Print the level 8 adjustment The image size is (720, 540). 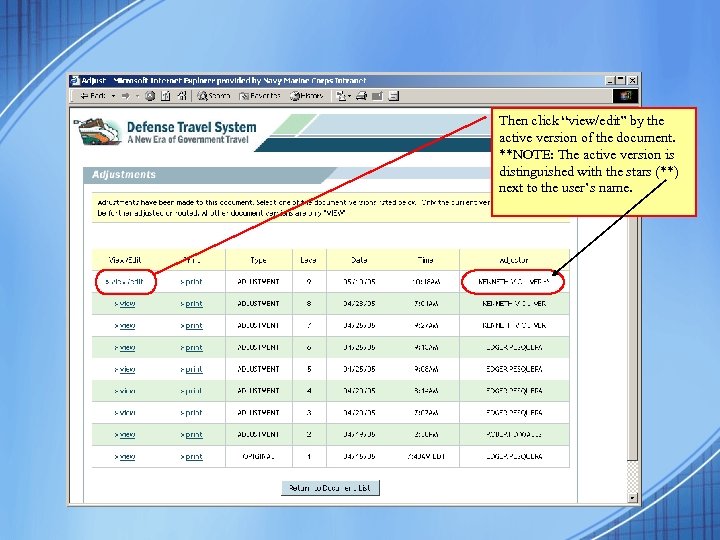[191, 304]
